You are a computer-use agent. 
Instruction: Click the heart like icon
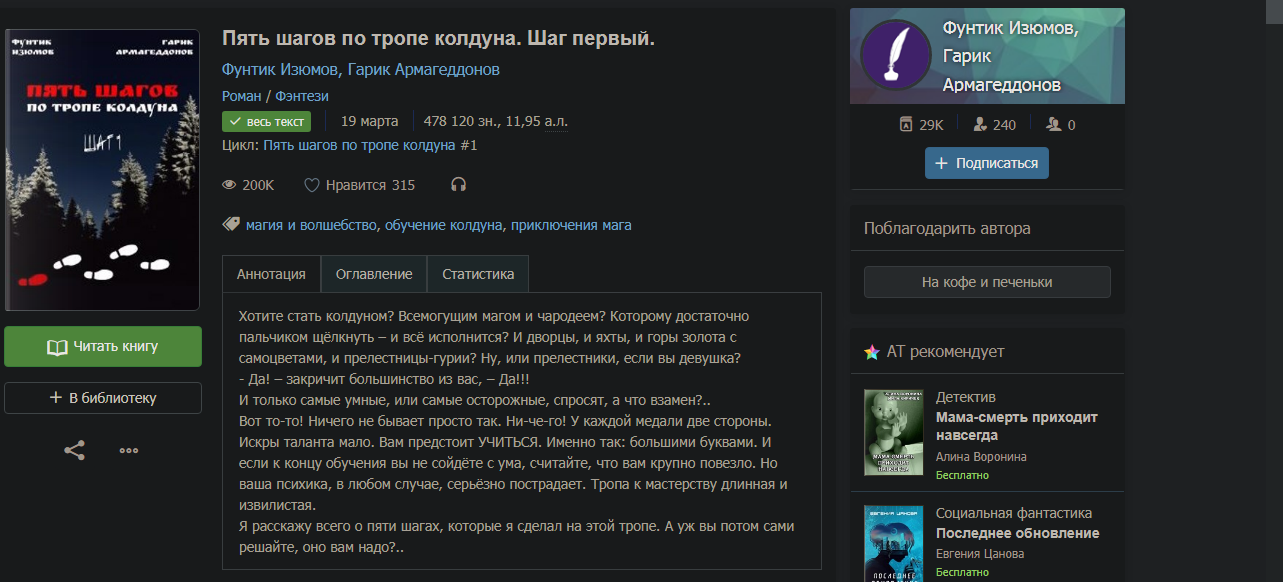pyautogui.click(x=312, y=185)
